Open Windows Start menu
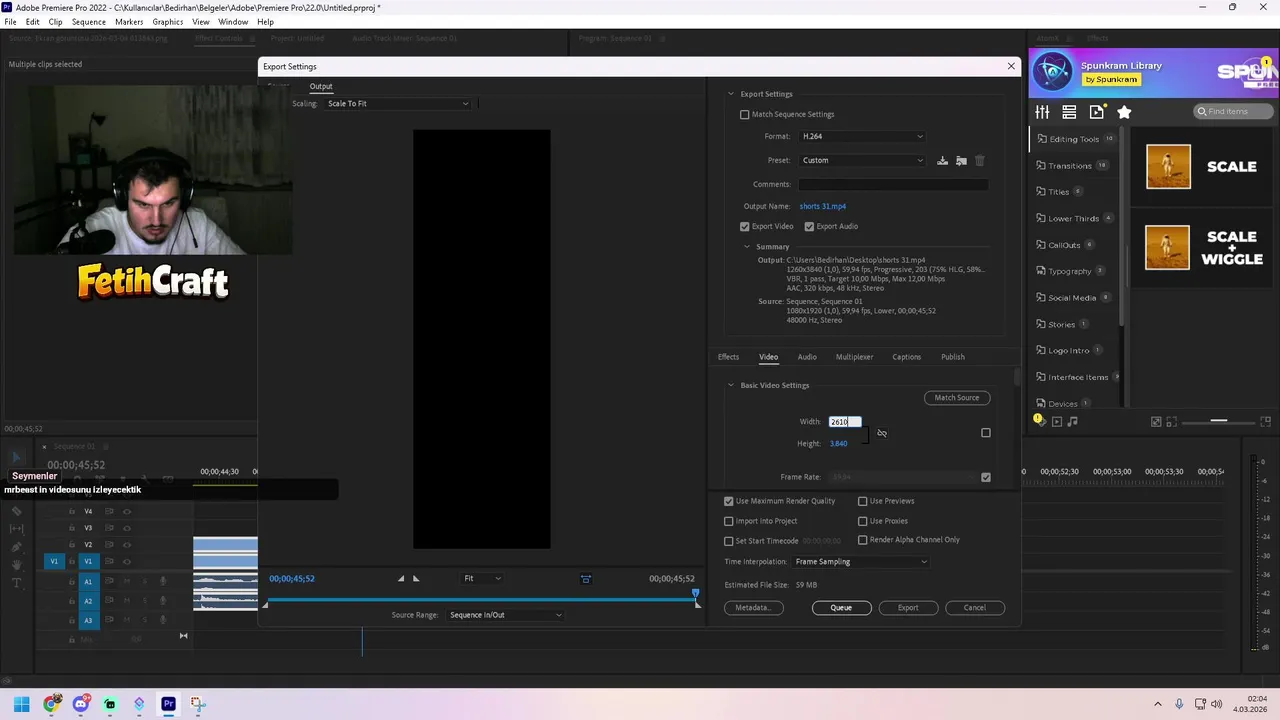1280x720 pixels. pyautogui.click(x=22, y=704)
